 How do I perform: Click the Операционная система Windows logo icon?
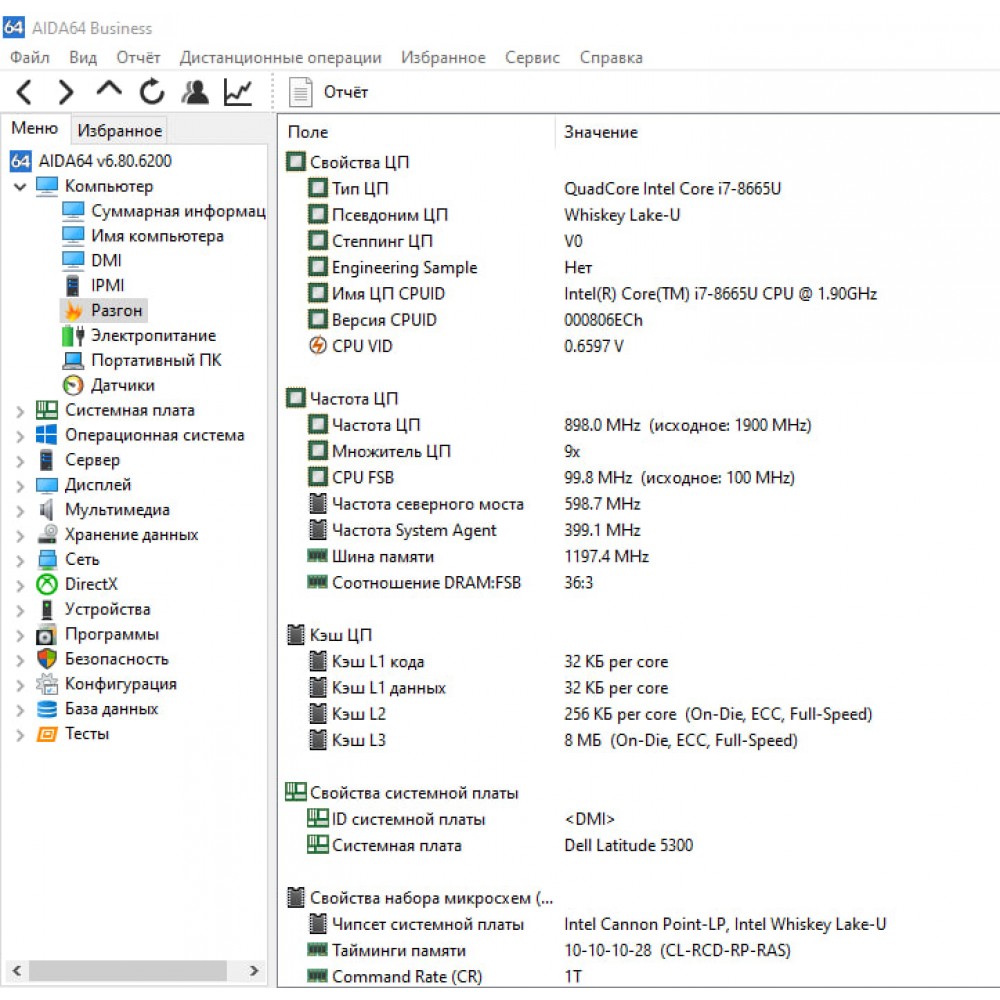click(x=47, y=435)
